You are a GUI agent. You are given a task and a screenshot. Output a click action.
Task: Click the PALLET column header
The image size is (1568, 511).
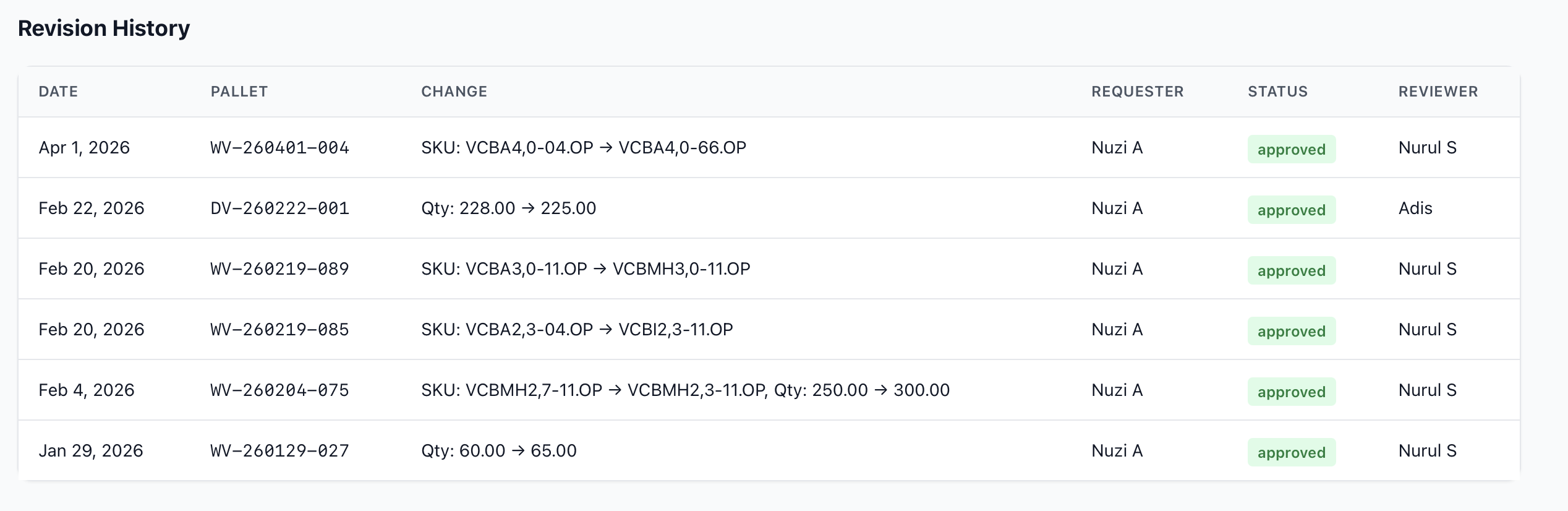pyautogui.click(x=239, y=92)
